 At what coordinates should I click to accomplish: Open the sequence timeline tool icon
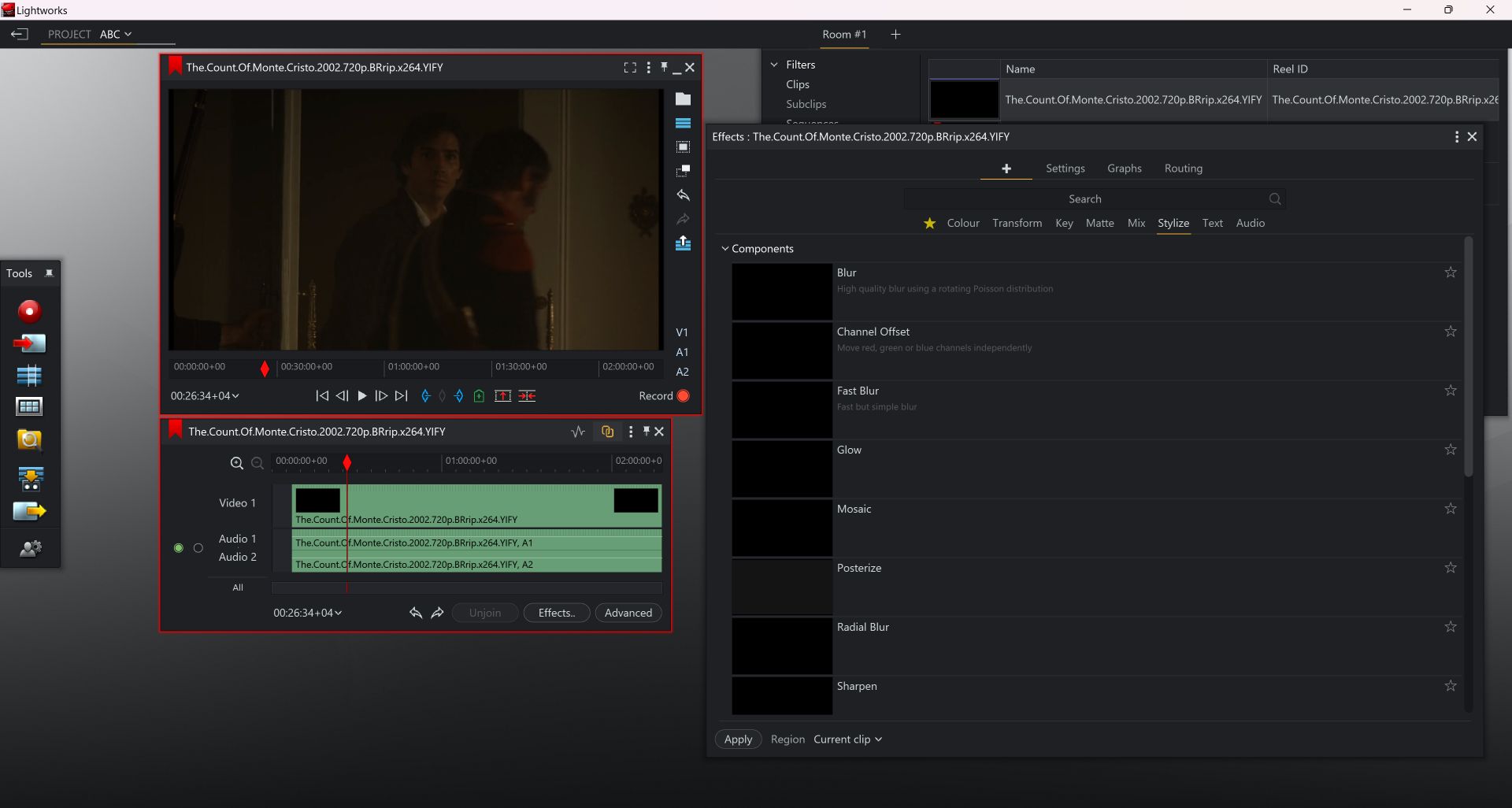tap(29, 376)
